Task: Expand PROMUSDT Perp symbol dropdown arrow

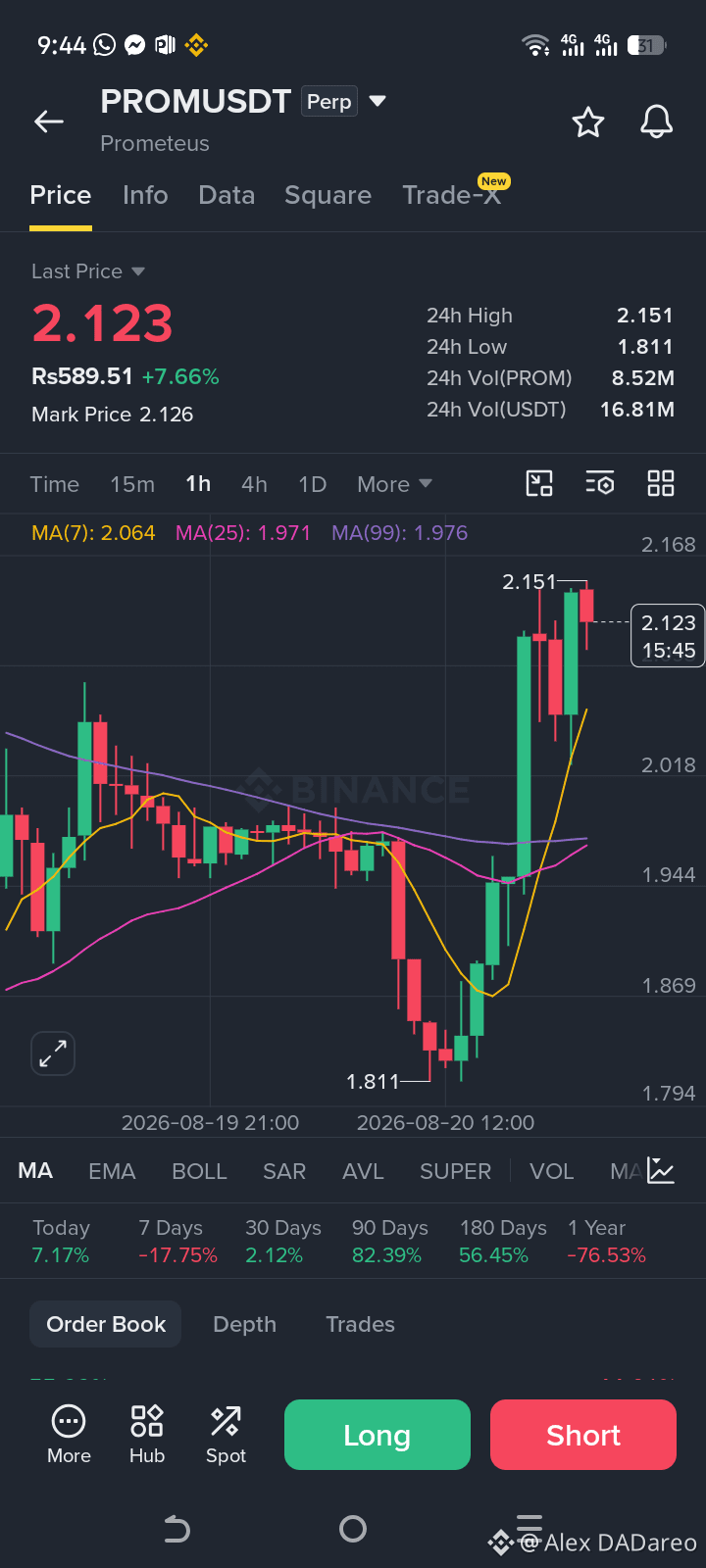Action: 378,101
